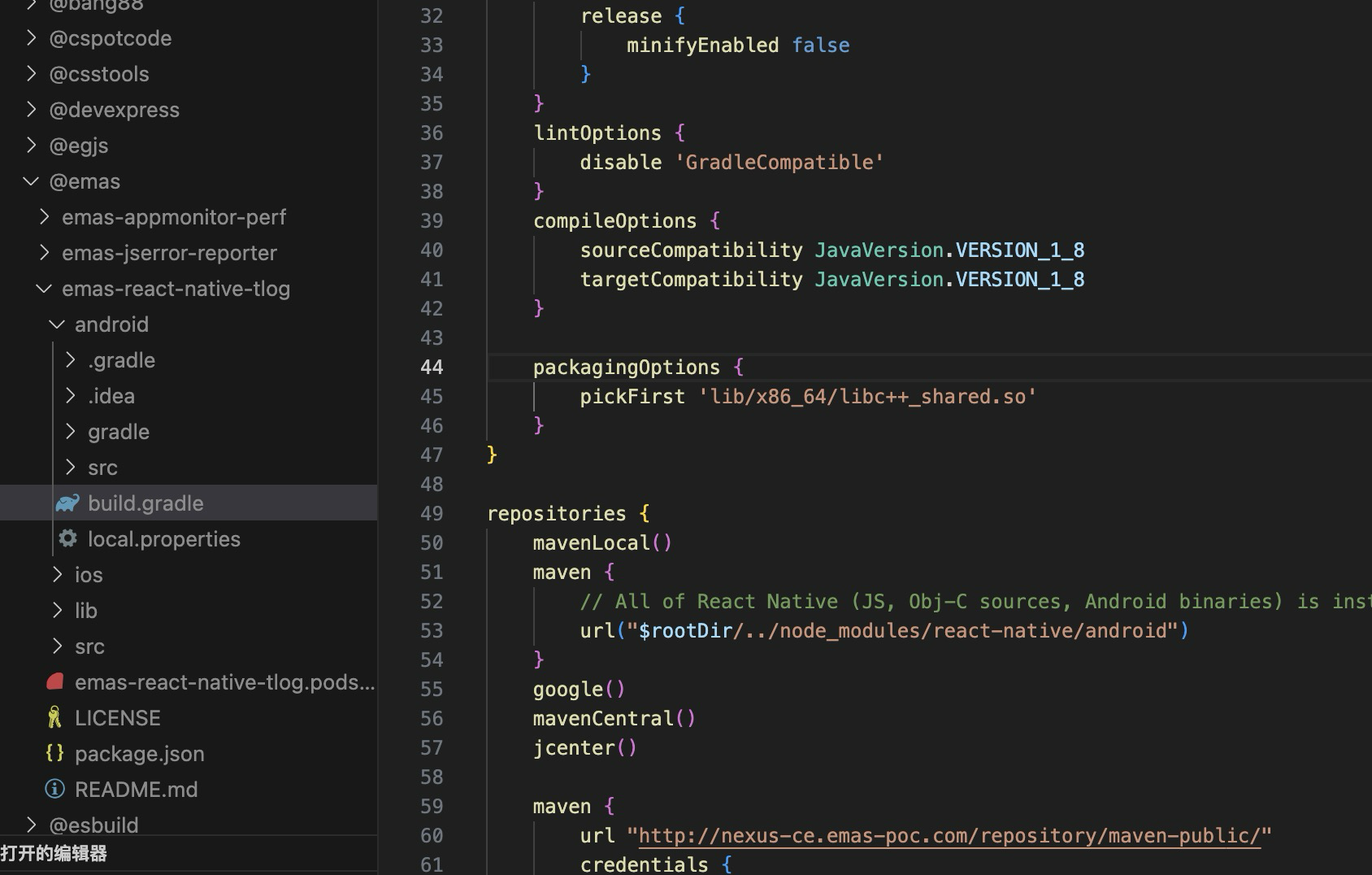1372x875 pixels.
Task: Expand the @egjs folder
Action: coord(31,146)
